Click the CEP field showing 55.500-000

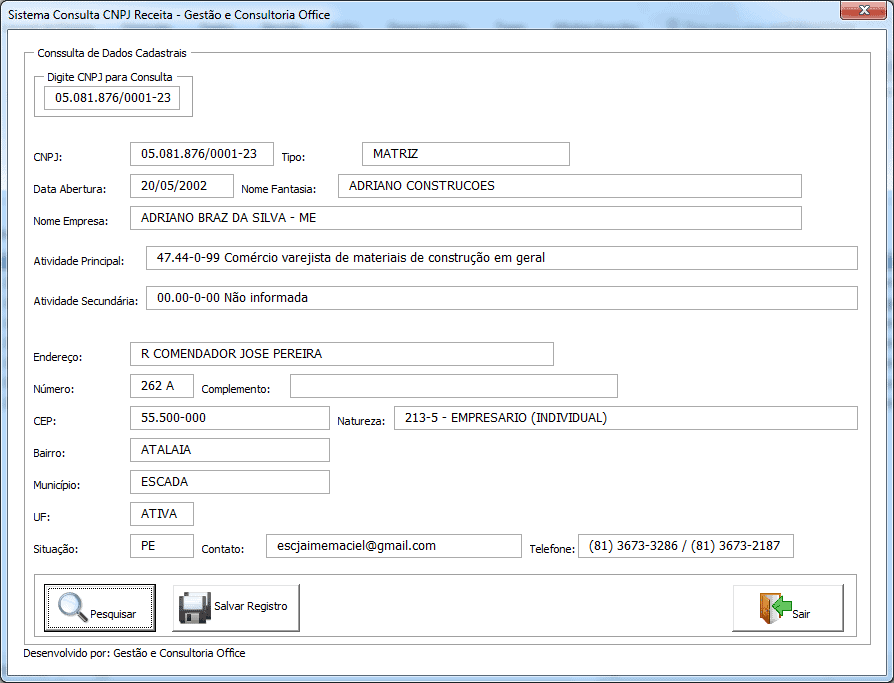(x=229, y=418)
